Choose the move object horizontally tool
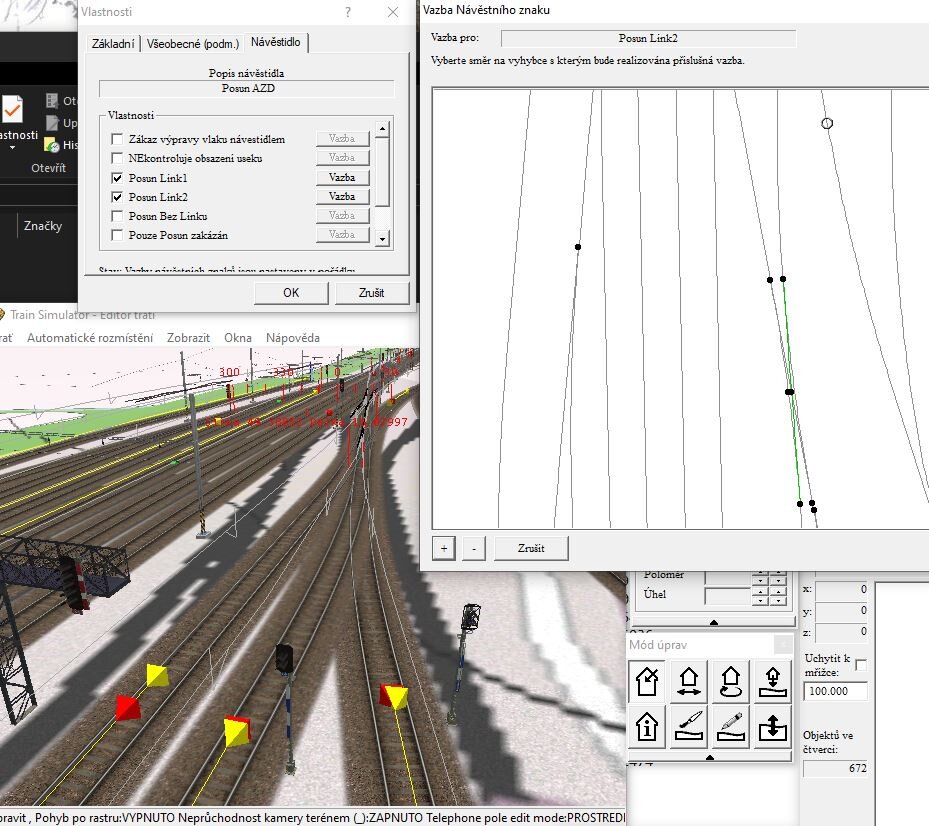The height and width of the screenshot is (826, 929). pos(689,681)
